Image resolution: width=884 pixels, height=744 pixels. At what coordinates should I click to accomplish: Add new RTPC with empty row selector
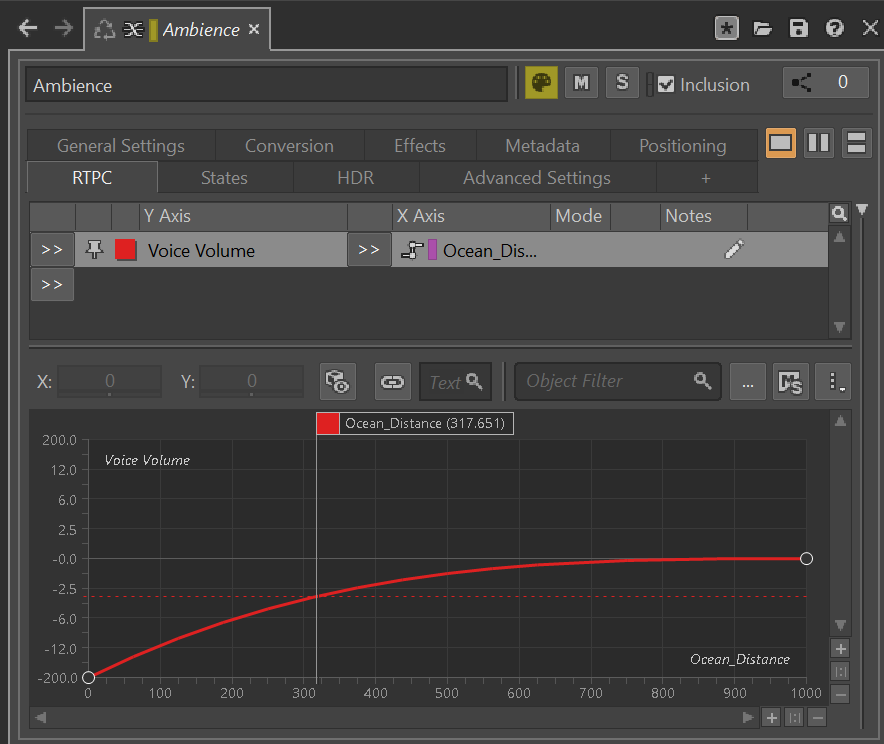52,284
